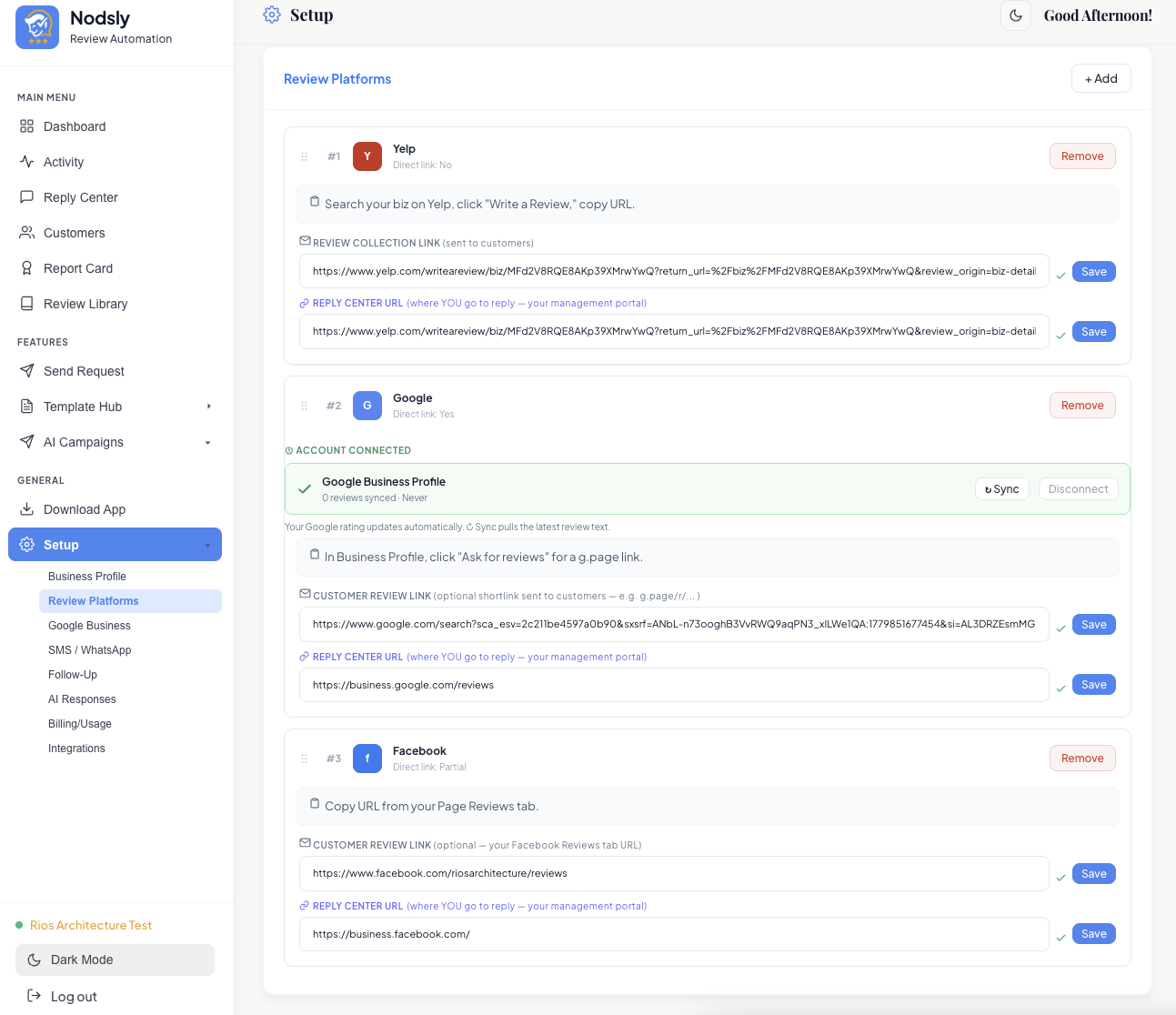Click the drag handle on Facebook card
1176x1015 pixels.
point(304,759)
